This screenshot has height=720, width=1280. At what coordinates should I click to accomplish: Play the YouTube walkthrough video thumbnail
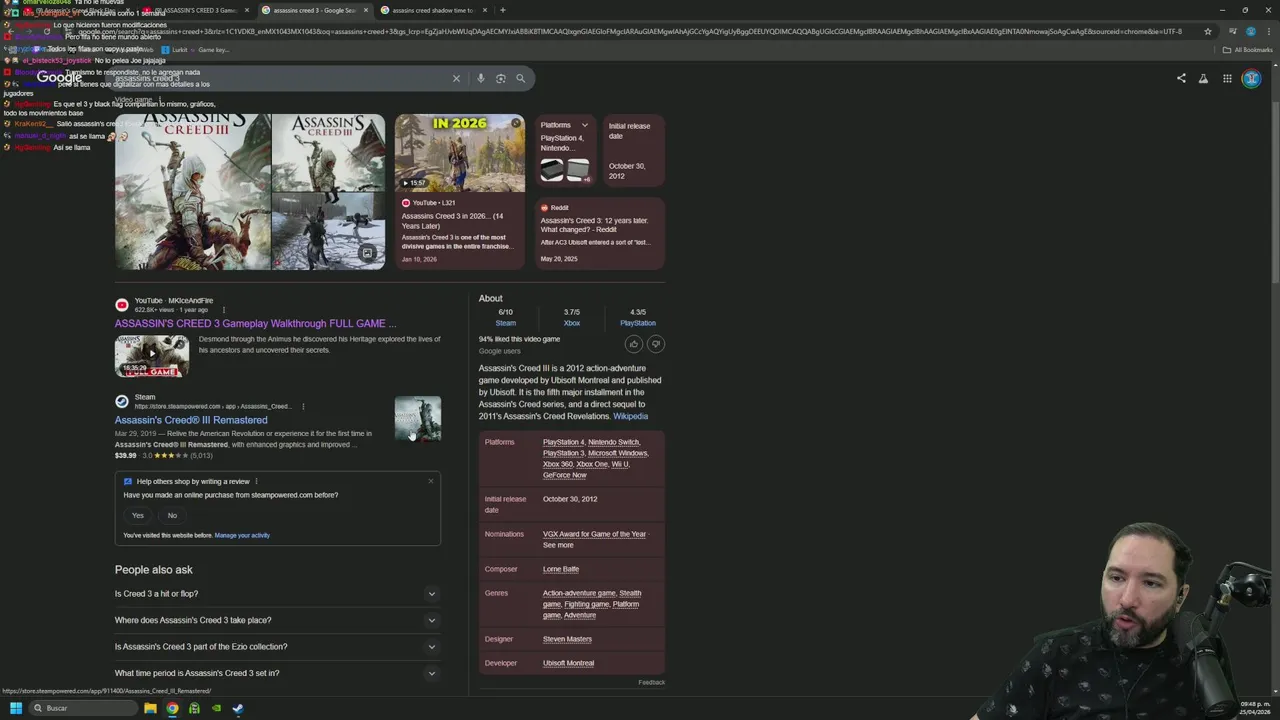(152, 356)
